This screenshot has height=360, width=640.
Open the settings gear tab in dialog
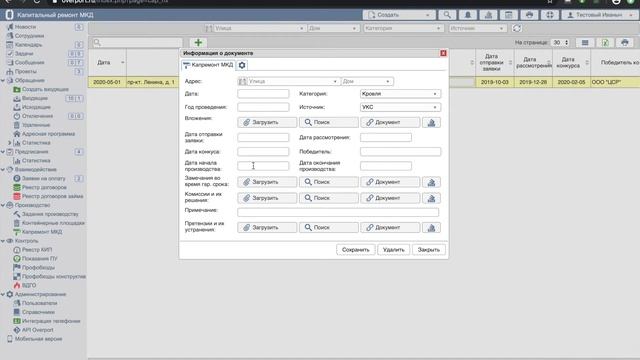(x=242, y=65)
